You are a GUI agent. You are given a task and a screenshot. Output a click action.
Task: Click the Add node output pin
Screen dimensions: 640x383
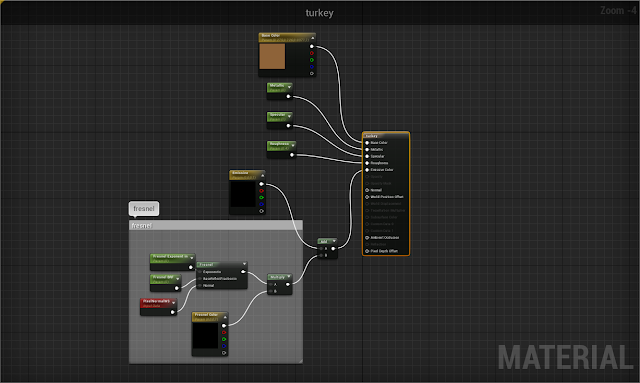coord(333,248)
